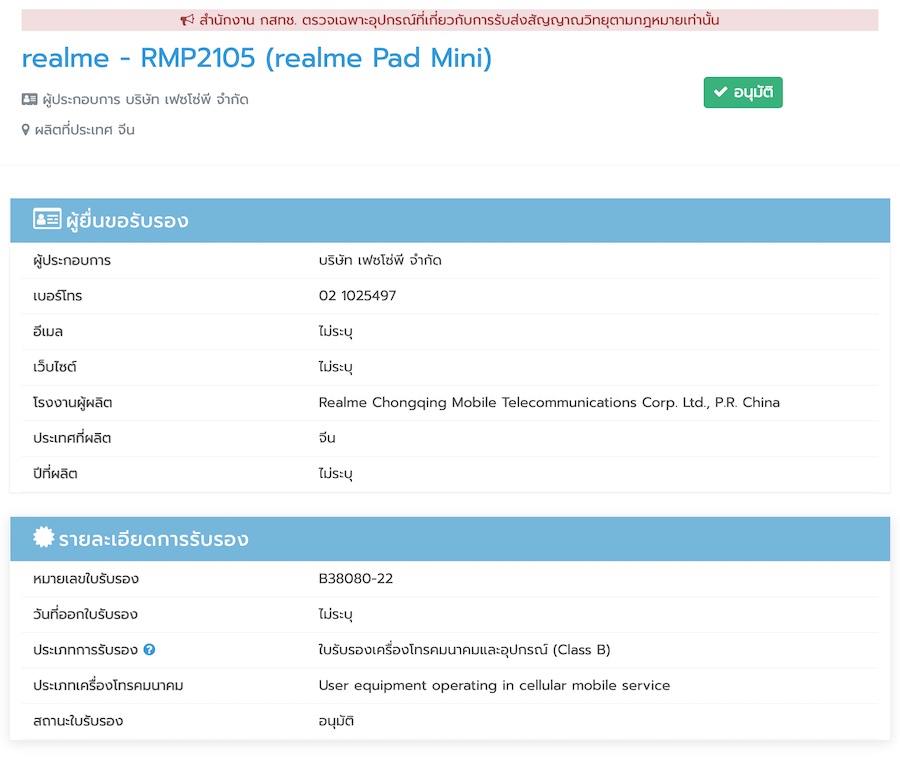
Task: Click the green อนุมัติ status button
Action: pyautogui.click(x=743, y=92)
